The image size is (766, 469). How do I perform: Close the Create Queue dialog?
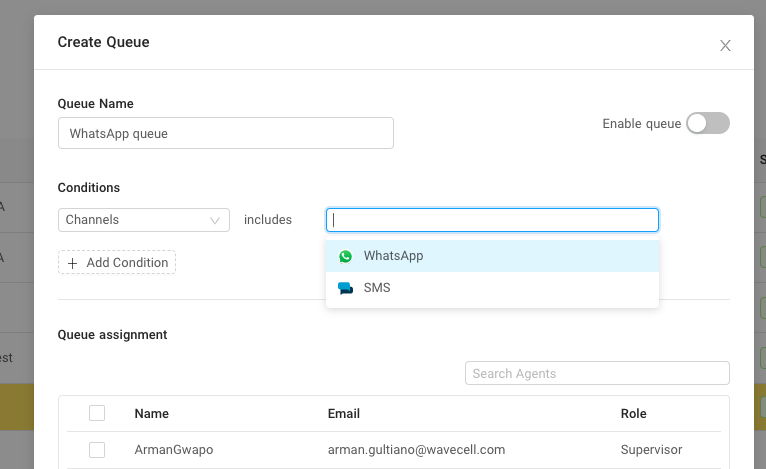tap(725, 45)
